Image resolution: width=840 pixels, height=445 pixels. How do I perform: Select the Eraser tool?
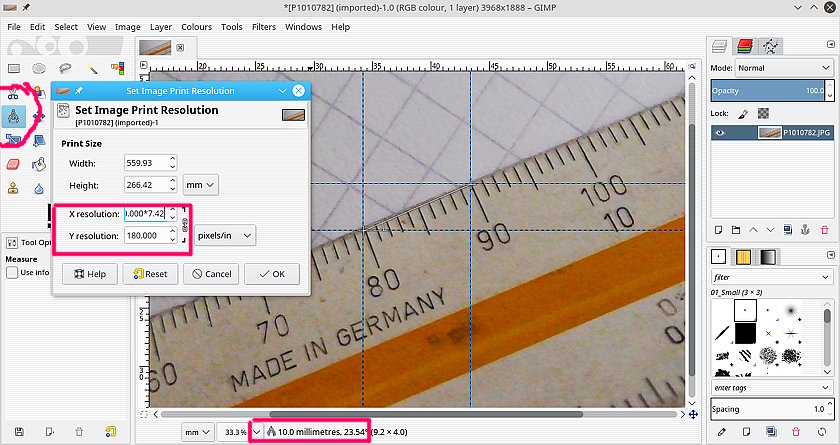tap(13, 164)
